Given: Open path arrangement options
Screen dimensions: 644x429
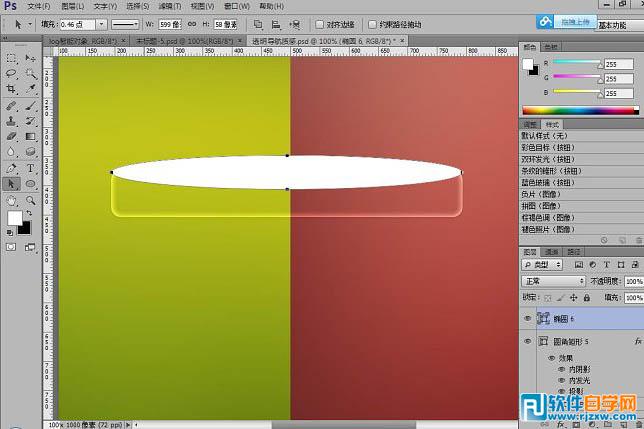Looking at the screenshot, I should (294, 25).
